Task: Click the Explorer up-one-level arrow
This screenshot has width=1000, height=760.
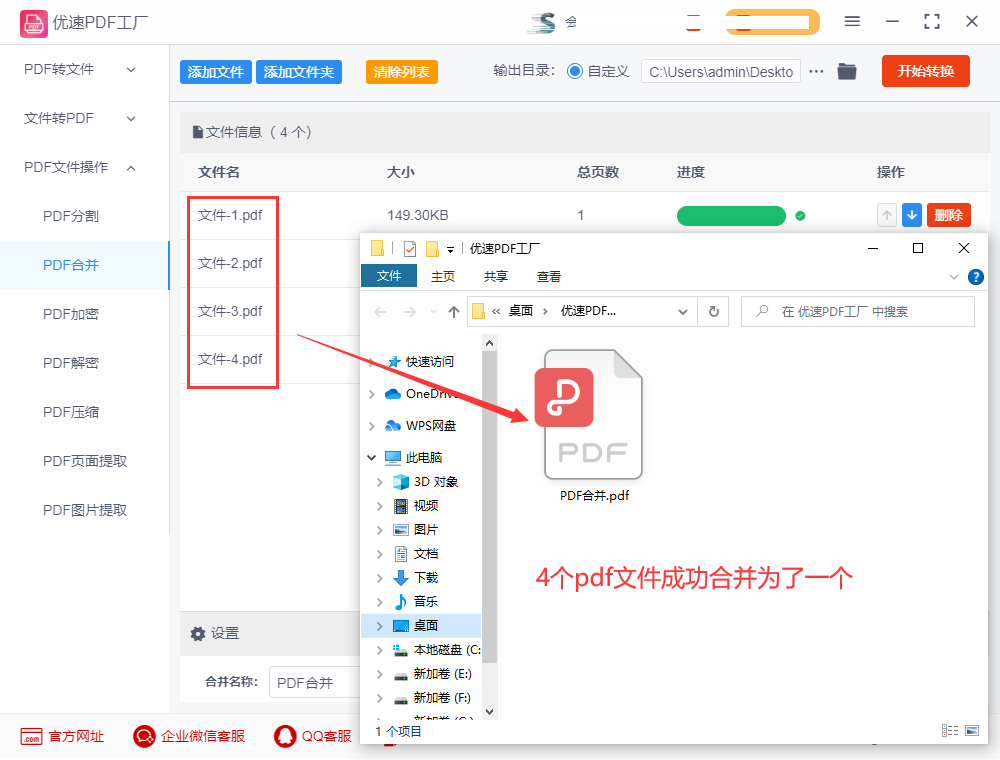Action: click(x=453, y=312)
